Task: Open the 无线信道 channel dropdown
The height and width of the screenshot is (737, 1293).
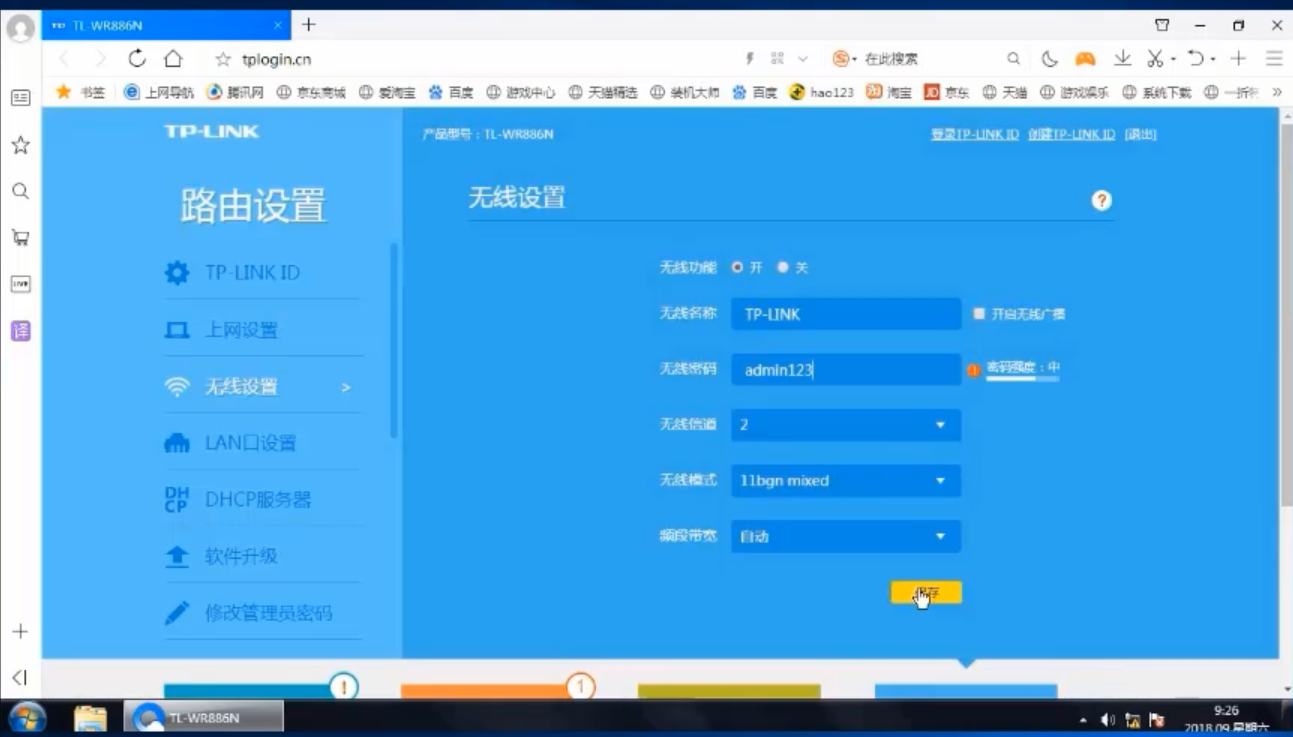Action: 845,425
